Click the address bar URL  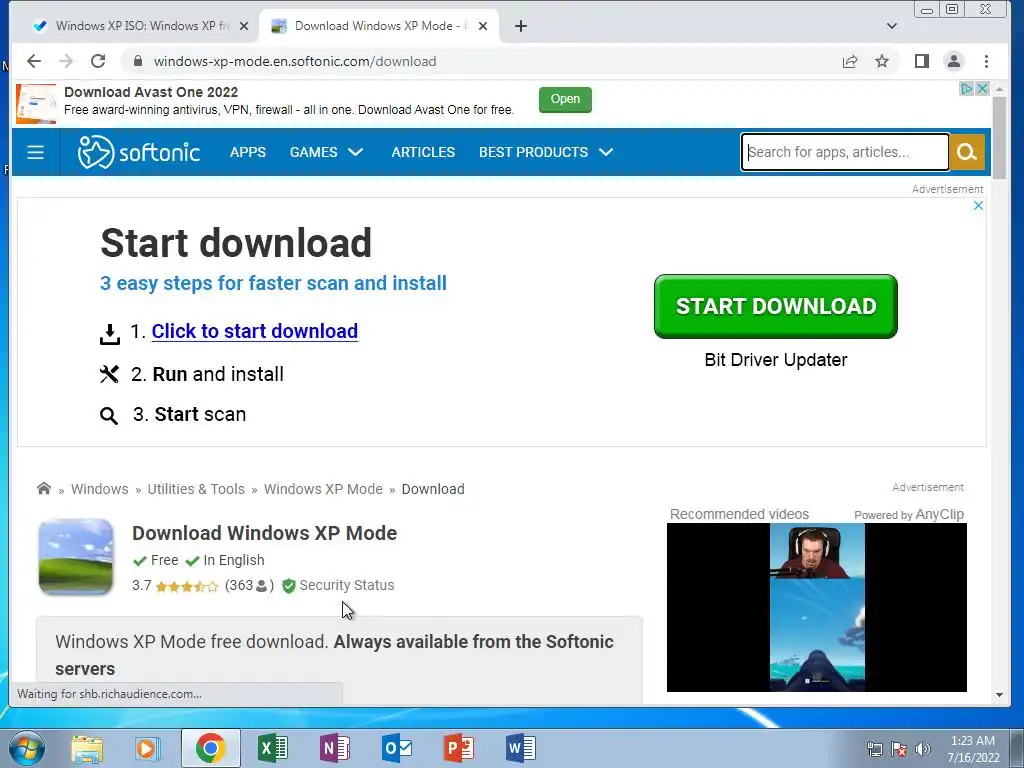point(295,61)
